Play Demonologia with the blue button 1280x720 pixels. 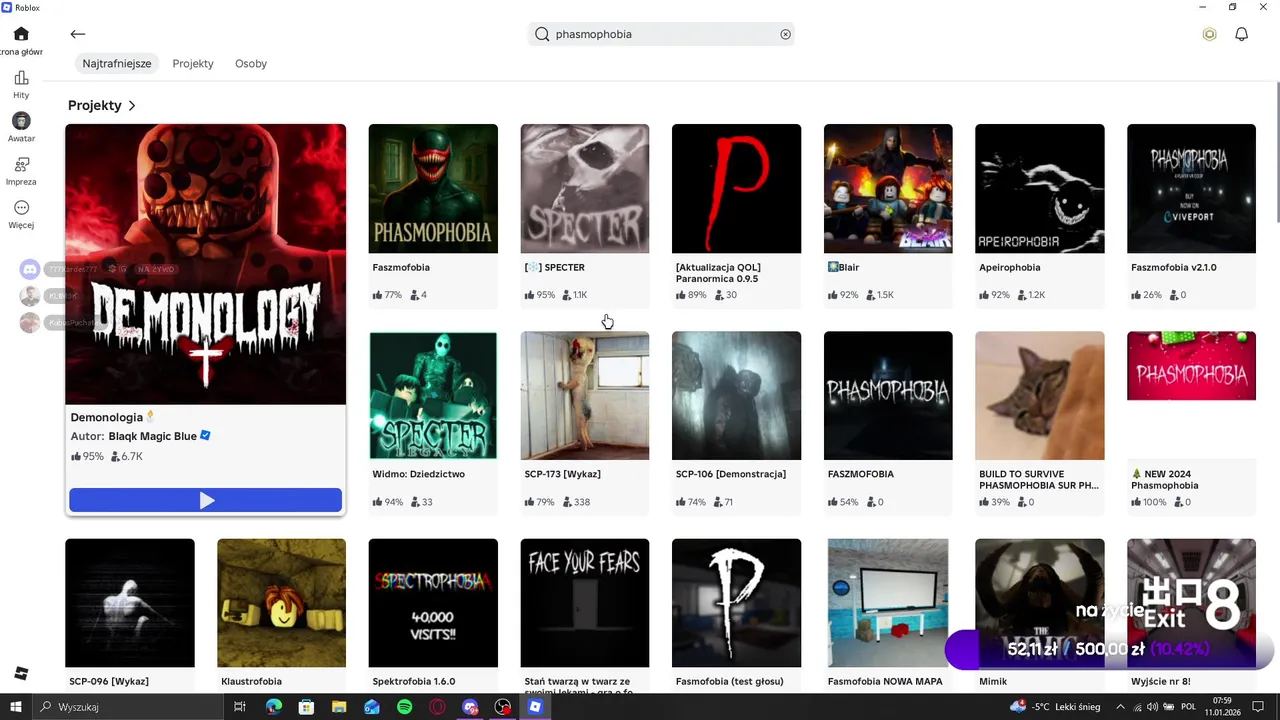[x=205, y=500]
